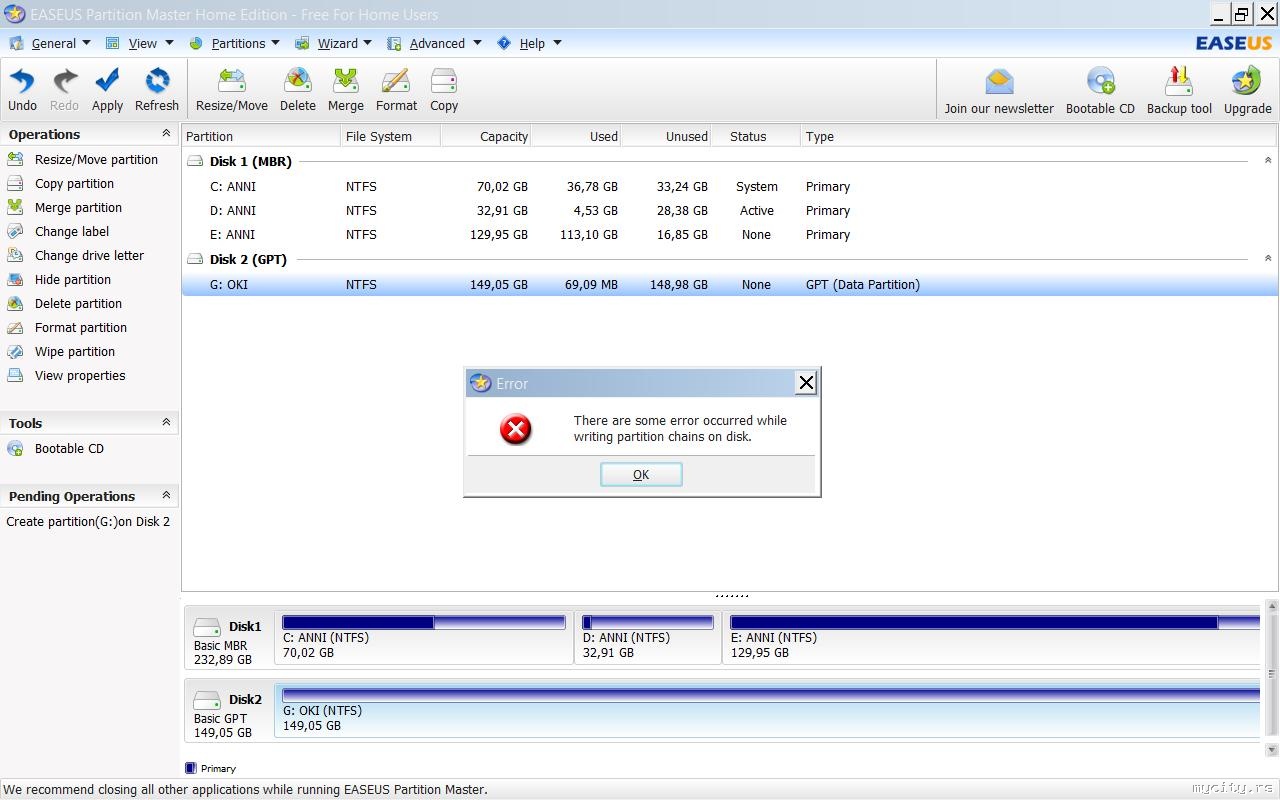1280x800 pixels.
Task: Sort by Unused column header
Action: 666,136
